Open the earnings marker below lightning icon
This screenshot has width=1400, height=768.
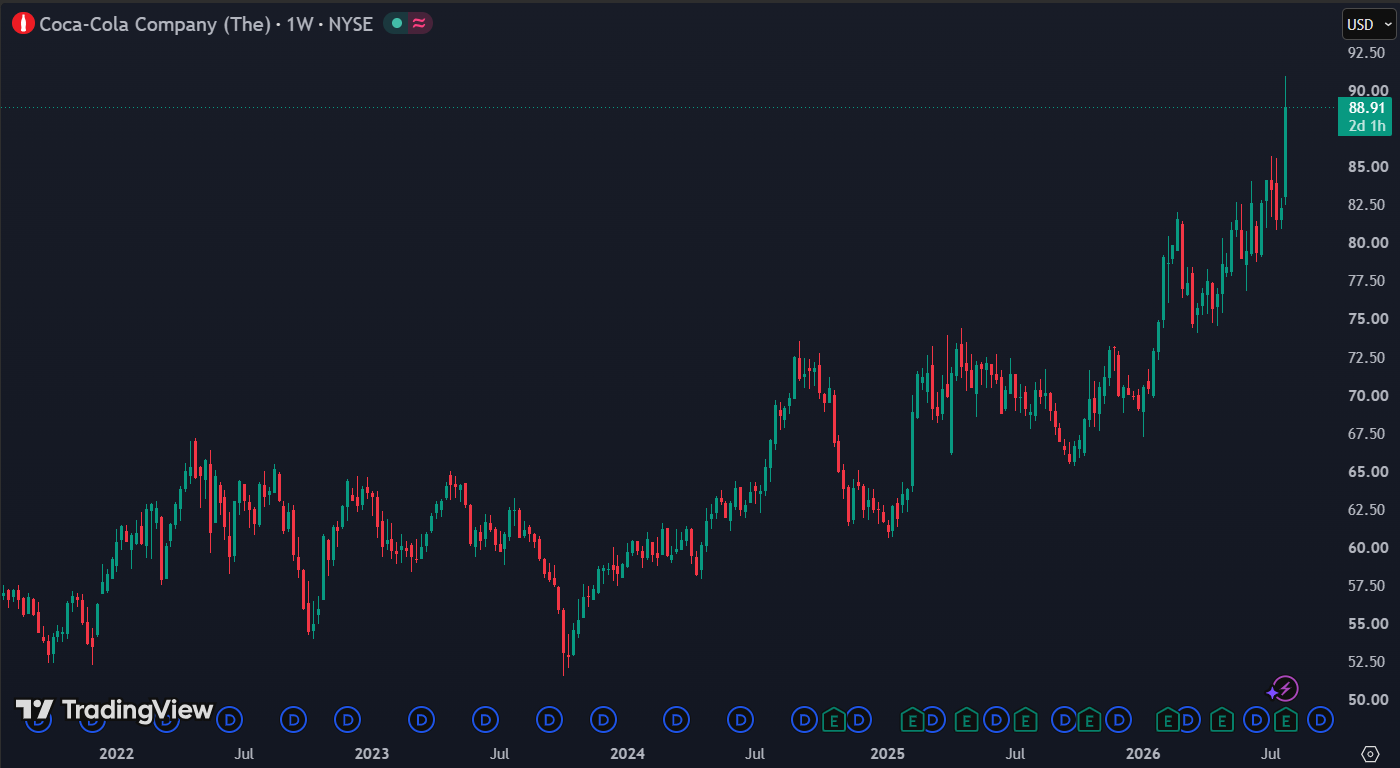(x=1286, y=719)
